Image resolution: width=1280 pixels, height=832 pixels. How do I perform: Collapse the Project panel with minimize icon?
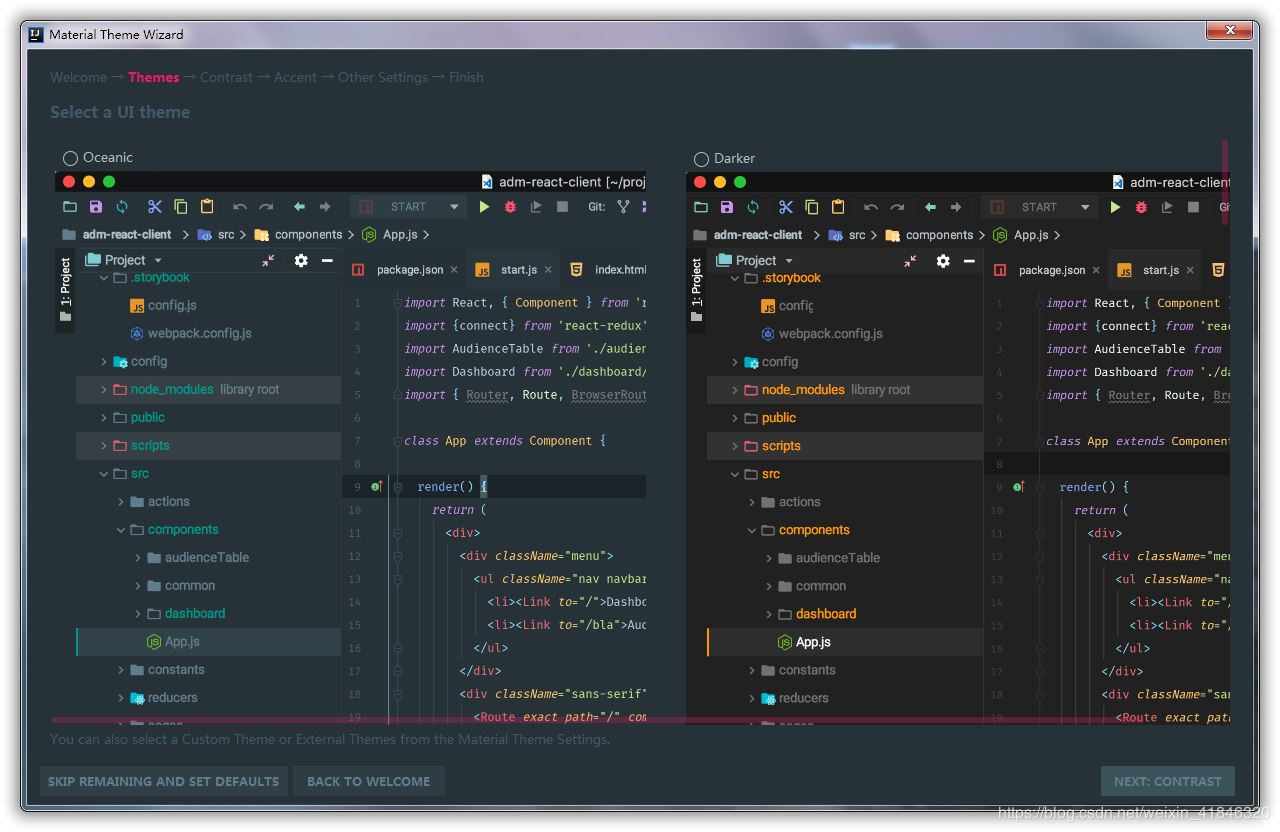coord(329,260)
